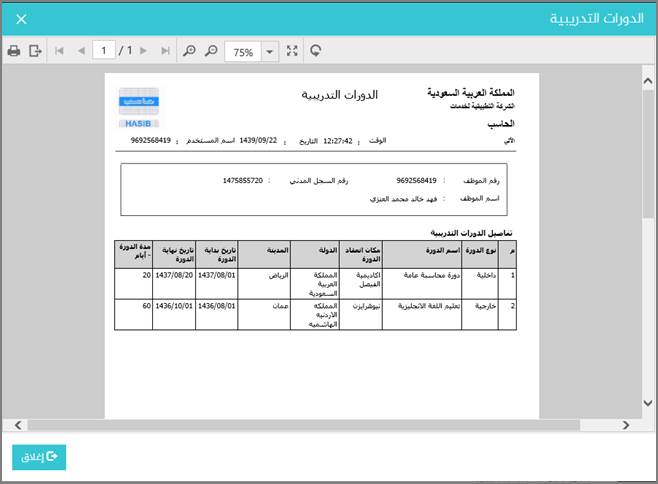
Task: Click the نوع الدورة column header
Action: tap(480, 254)
